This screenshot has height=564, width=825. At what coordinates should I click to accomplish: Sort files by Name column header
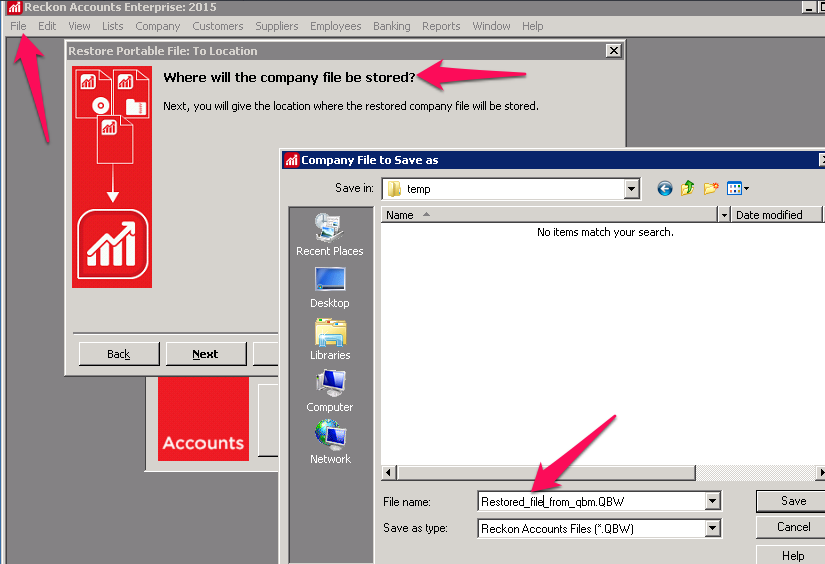pos(549,215)
